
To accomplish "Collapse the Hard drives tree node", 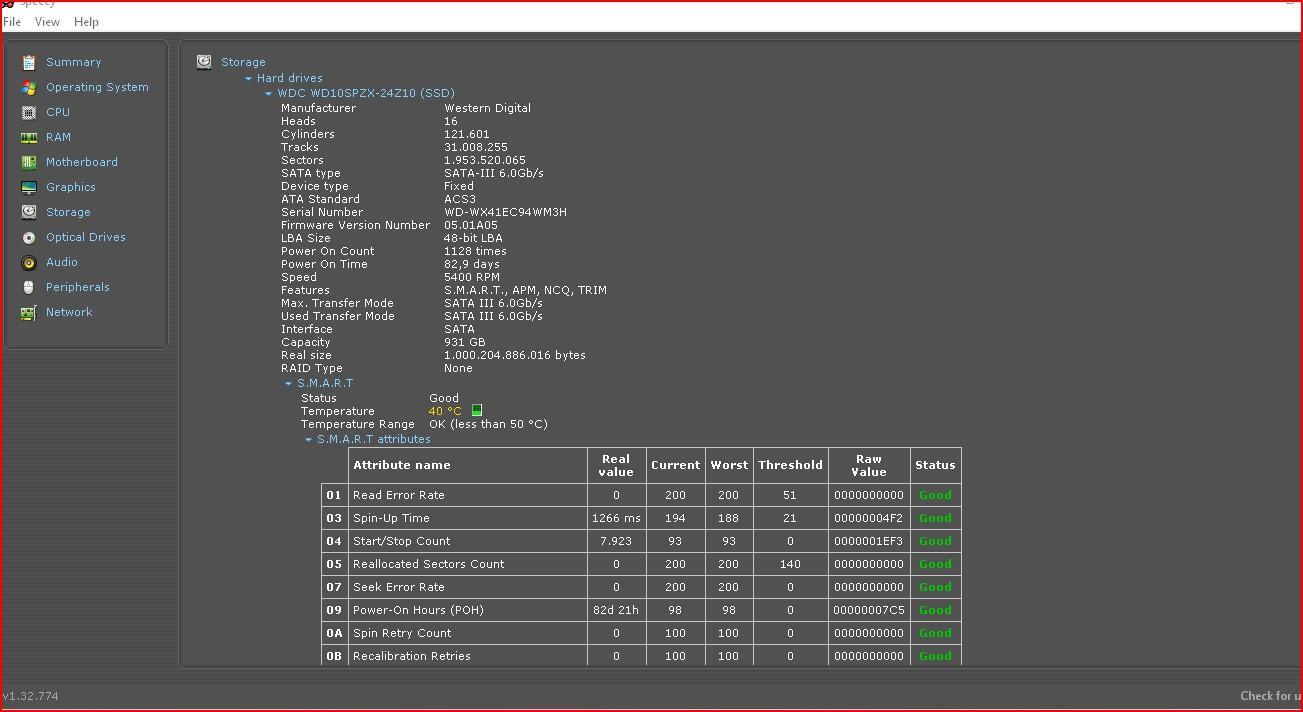I will click(248, 78).
